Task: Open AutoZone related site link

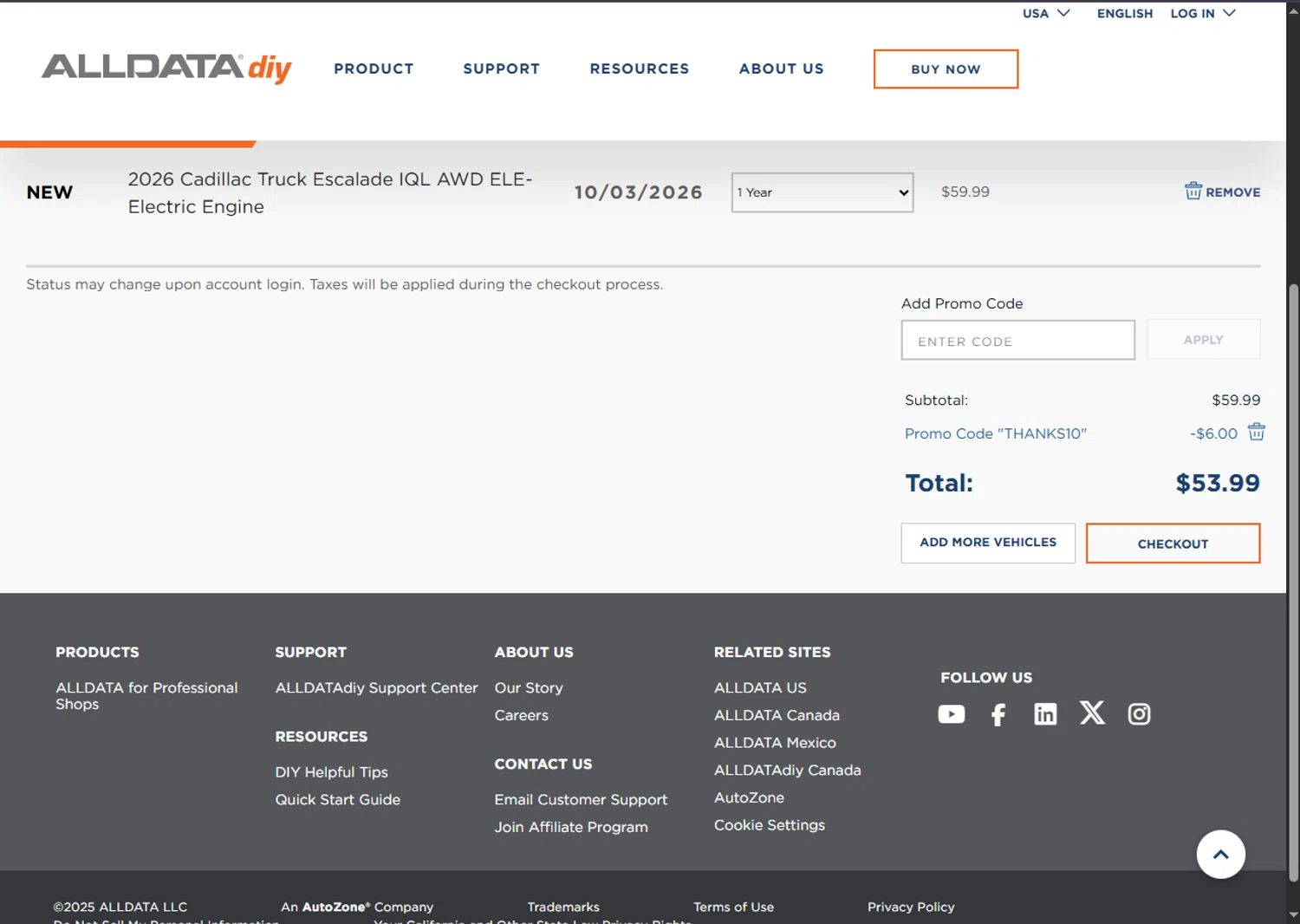Action: tap(749, 797)
